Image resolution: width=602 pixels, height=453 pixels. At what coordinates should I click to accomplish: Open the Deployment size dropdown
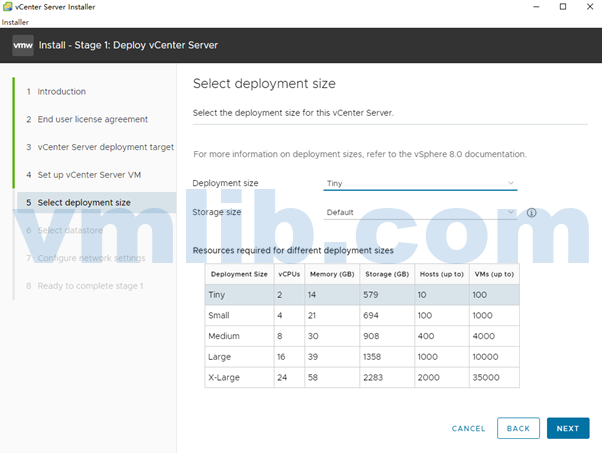(420, 183)
